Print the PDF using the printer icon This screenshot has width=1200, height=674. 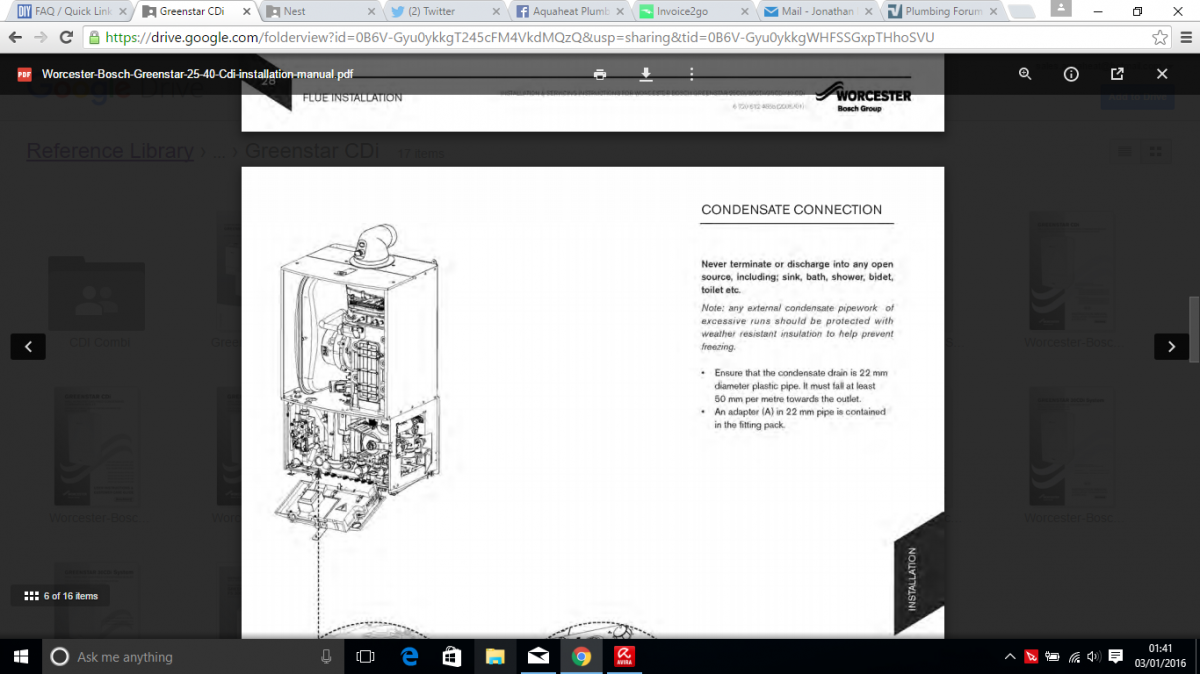[599, 74]
